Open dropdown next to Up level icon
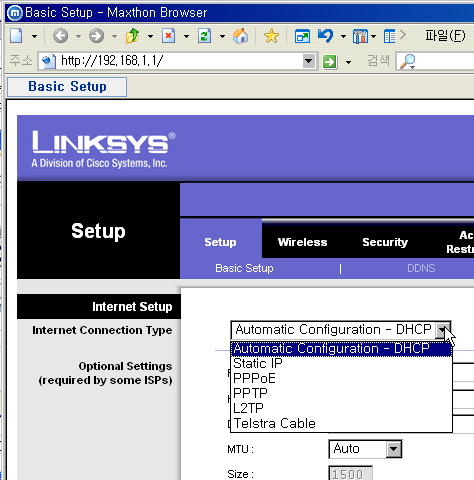The image size is (474, 480). coord(150,36)
